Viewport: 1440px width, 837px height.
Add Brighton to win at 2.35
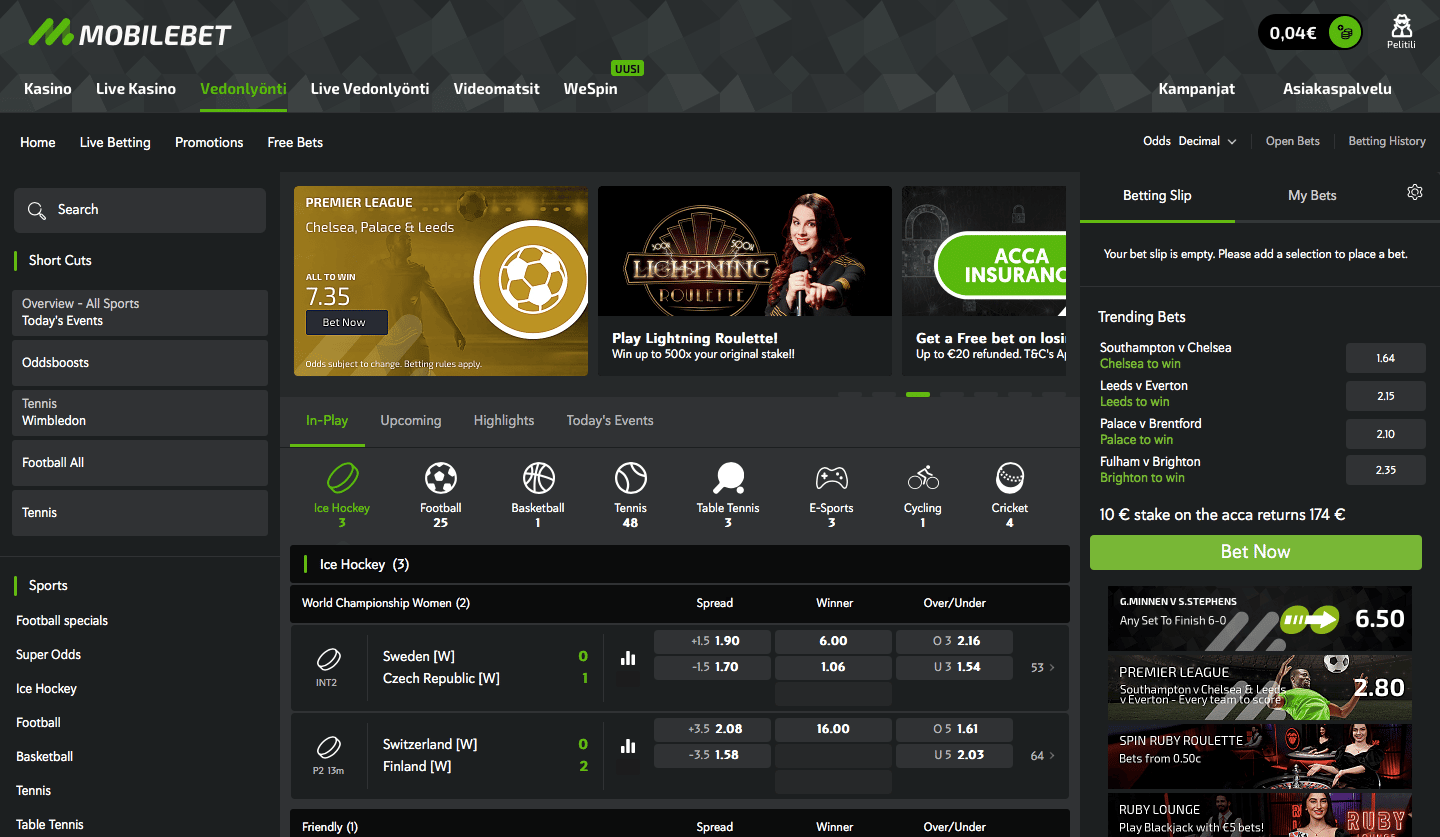pos(1384,470)
